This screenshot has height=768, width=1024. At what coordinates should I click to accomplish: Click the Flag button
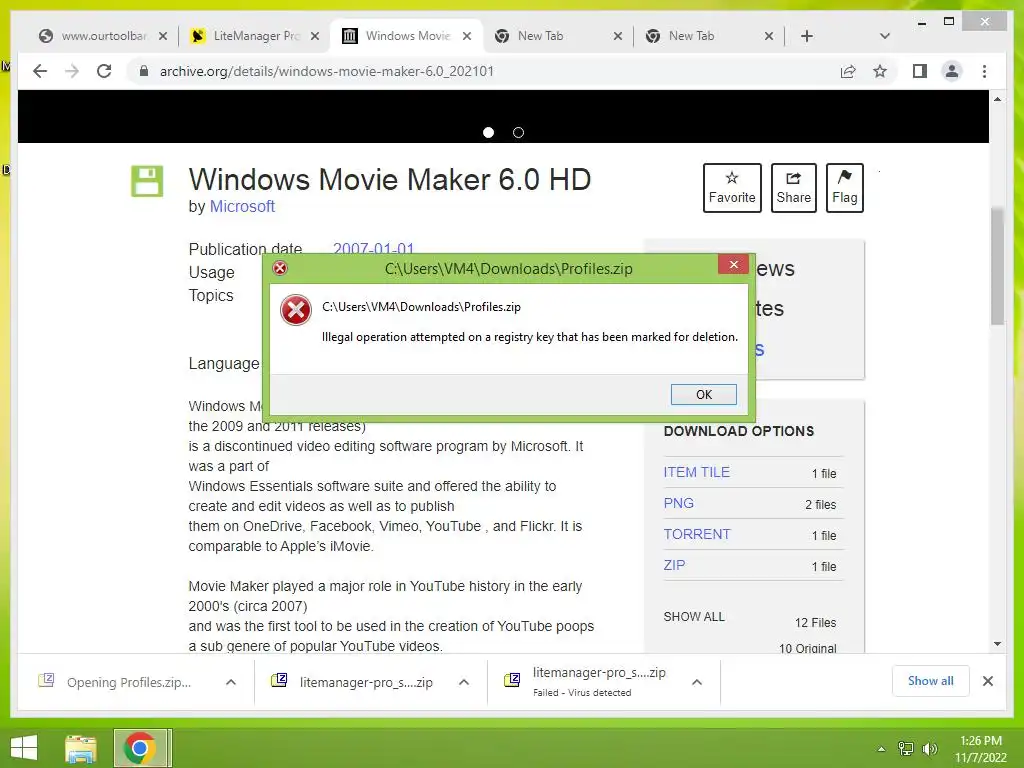click(844, 188)
